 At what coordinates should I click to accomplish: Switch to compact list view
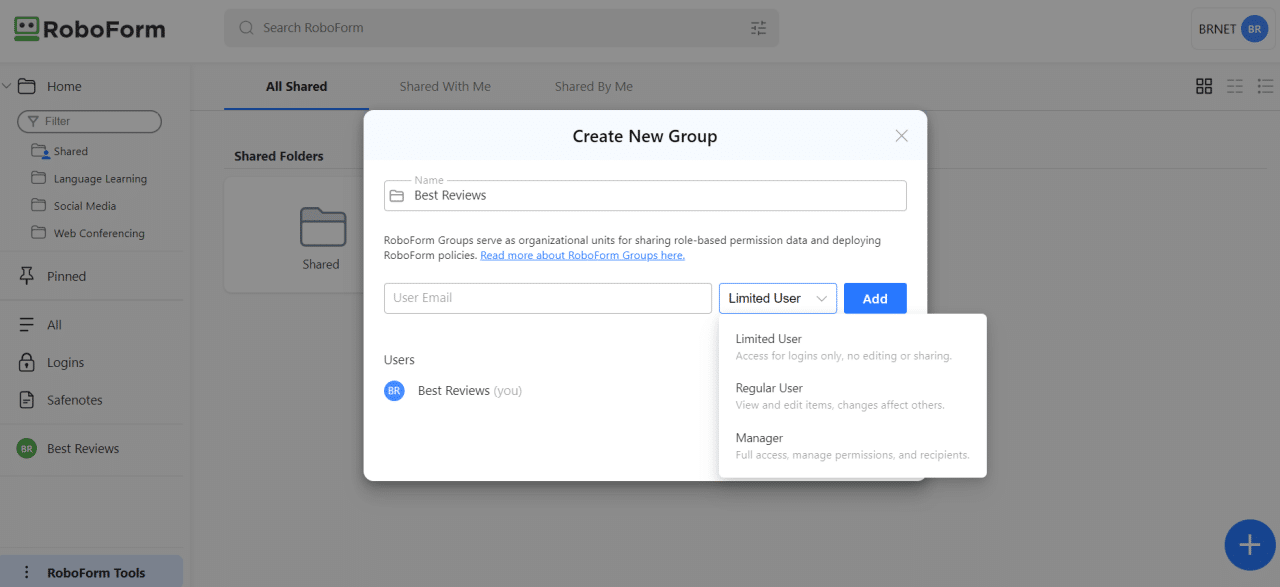pos(1235,86)
